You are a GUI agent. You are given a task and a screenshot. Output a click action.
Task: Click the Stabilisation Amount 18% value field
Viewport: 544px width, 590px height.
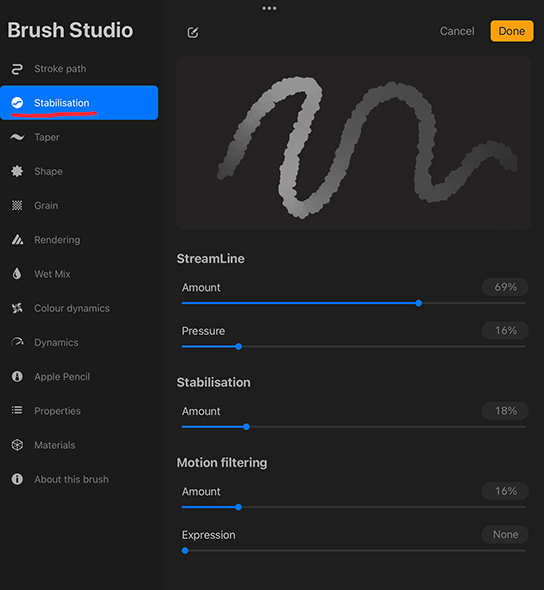[505, 411]
